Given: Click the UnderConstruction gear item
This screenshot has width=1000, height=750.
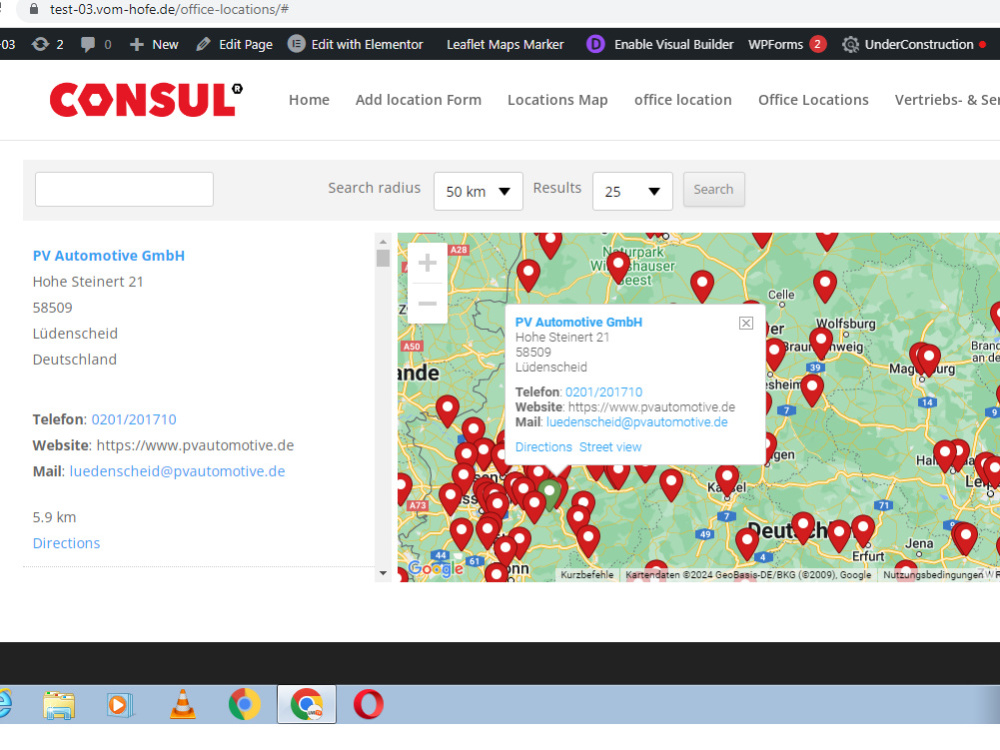Looking at the screenshot, I should click(x=913, y=44).
